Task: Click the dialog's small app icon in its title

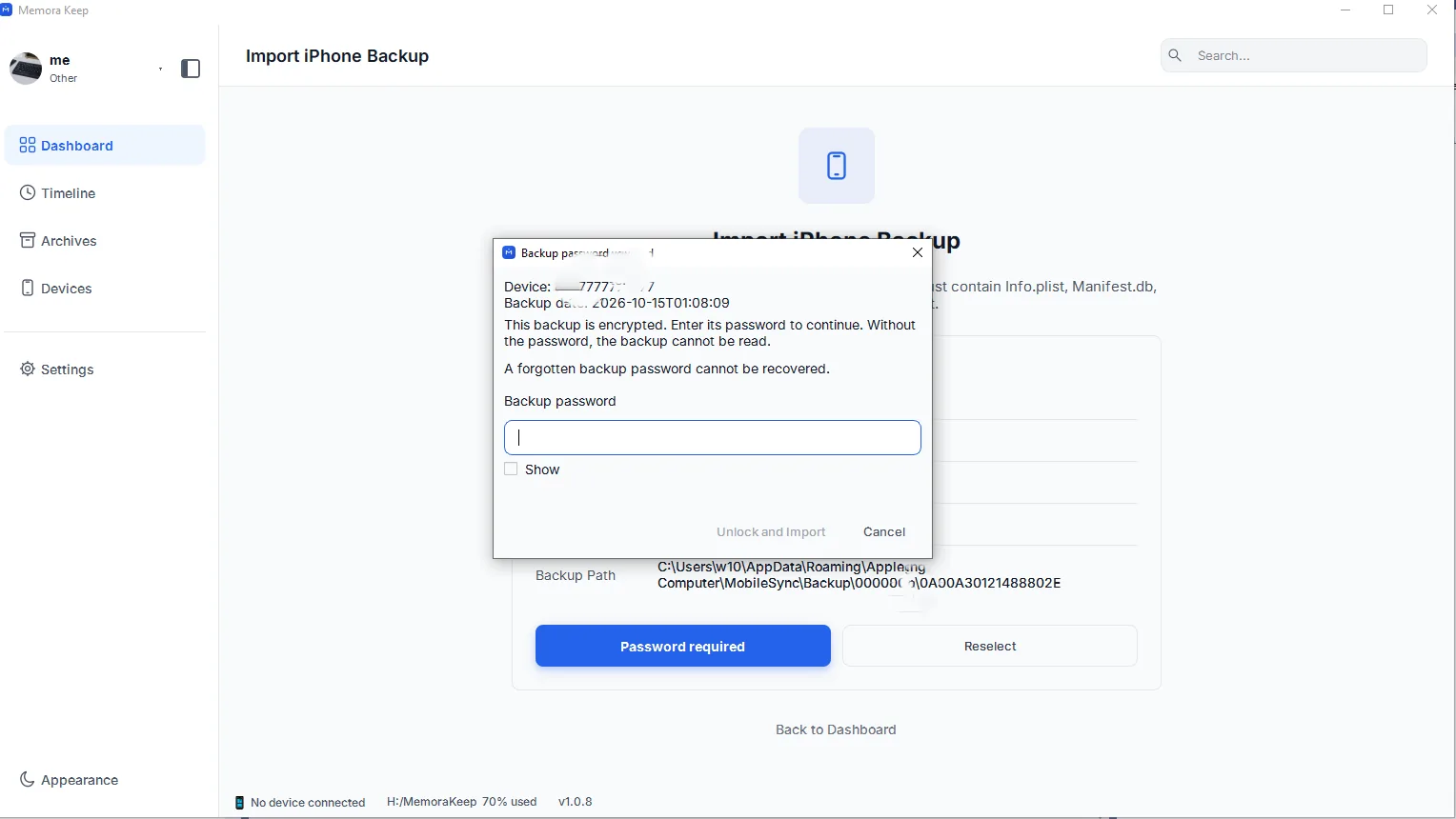Action: (509, 252)
